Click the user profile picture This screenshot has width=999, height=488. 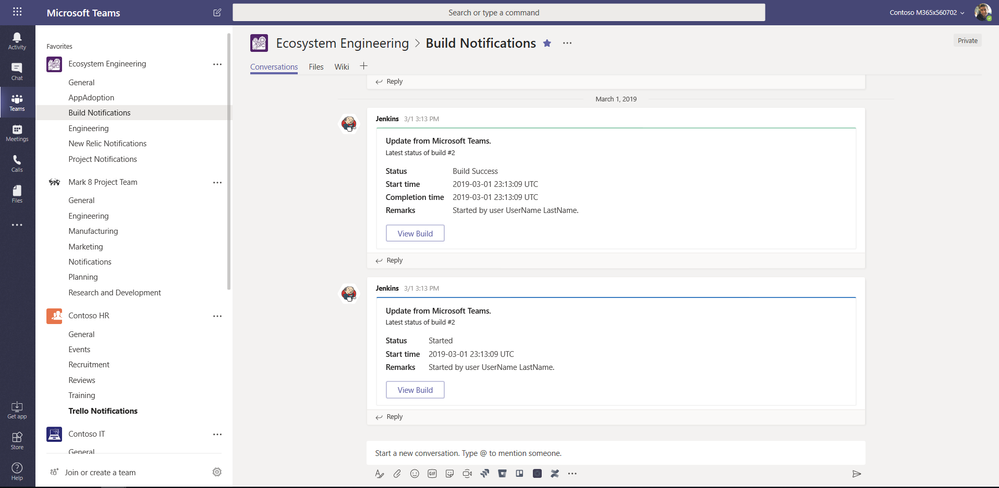point(982,12)
